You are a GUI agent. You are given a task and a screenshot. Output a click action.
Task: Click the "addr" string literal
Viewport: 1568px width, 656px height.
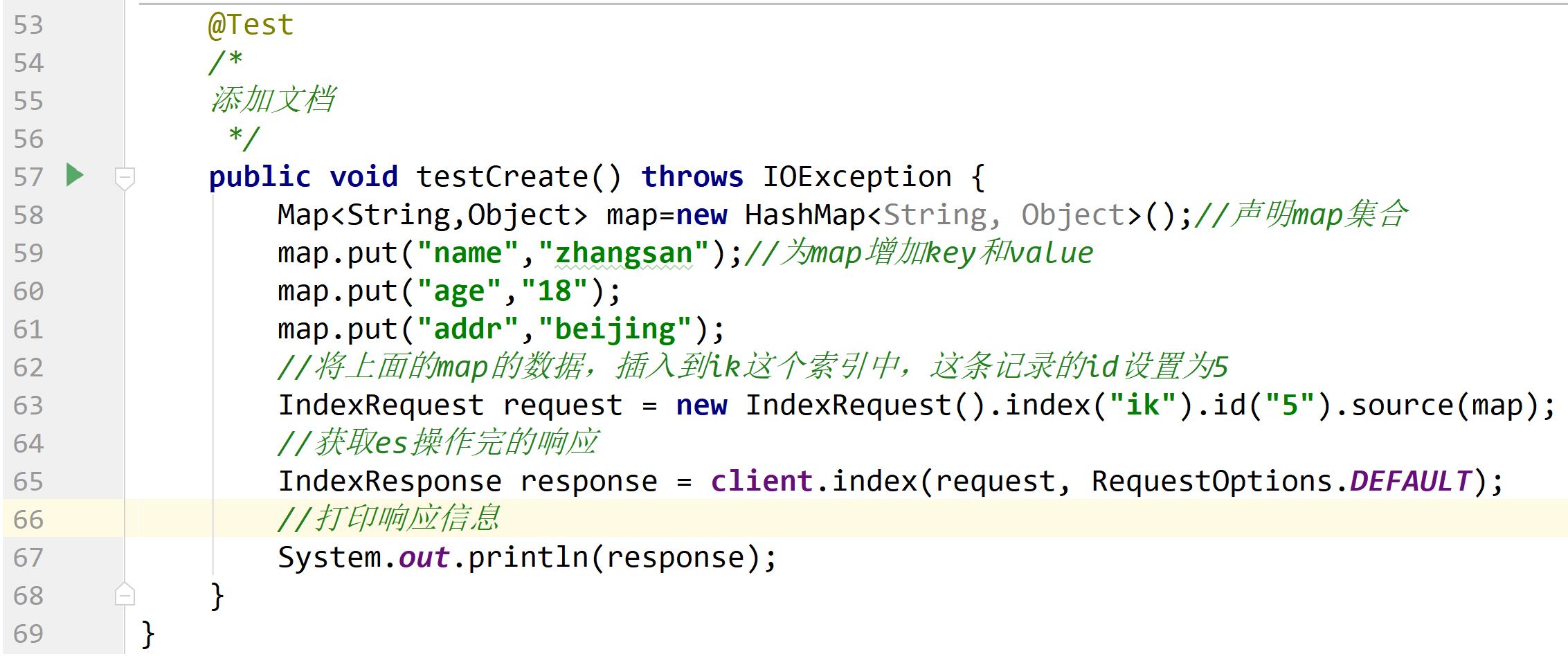click(467, 329)
